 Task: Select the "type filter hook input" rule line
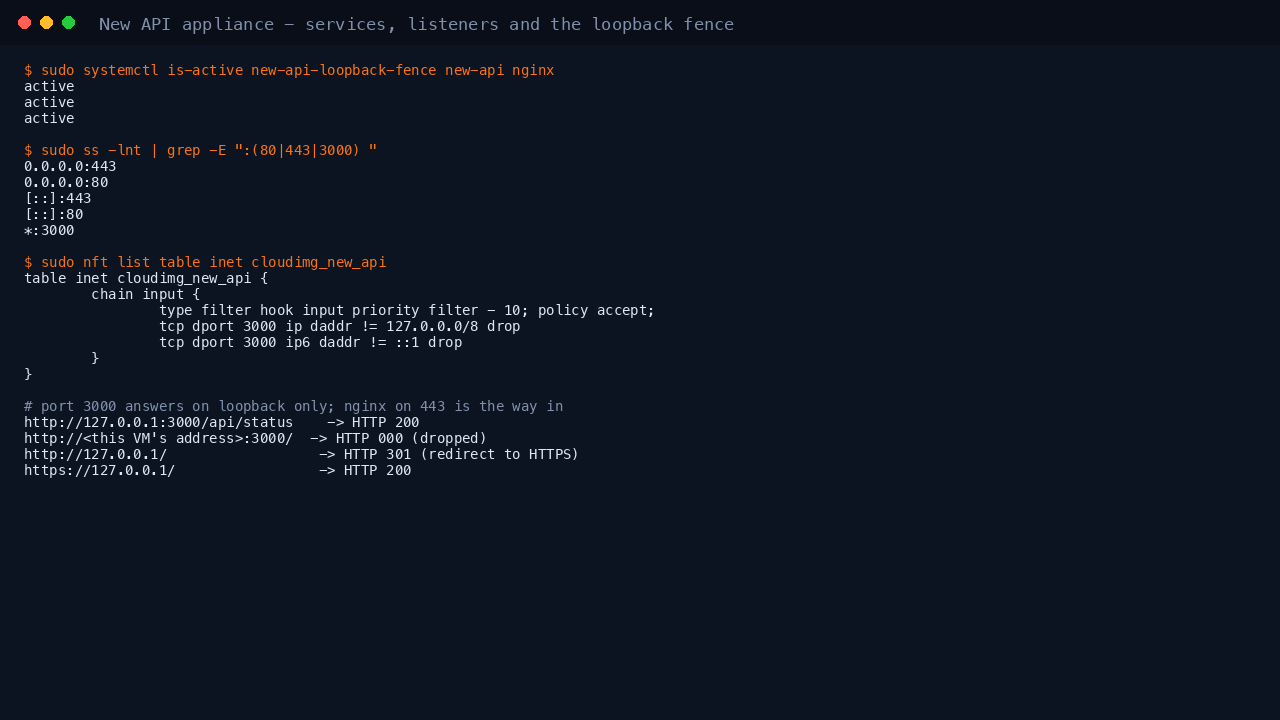coord(407,310)
